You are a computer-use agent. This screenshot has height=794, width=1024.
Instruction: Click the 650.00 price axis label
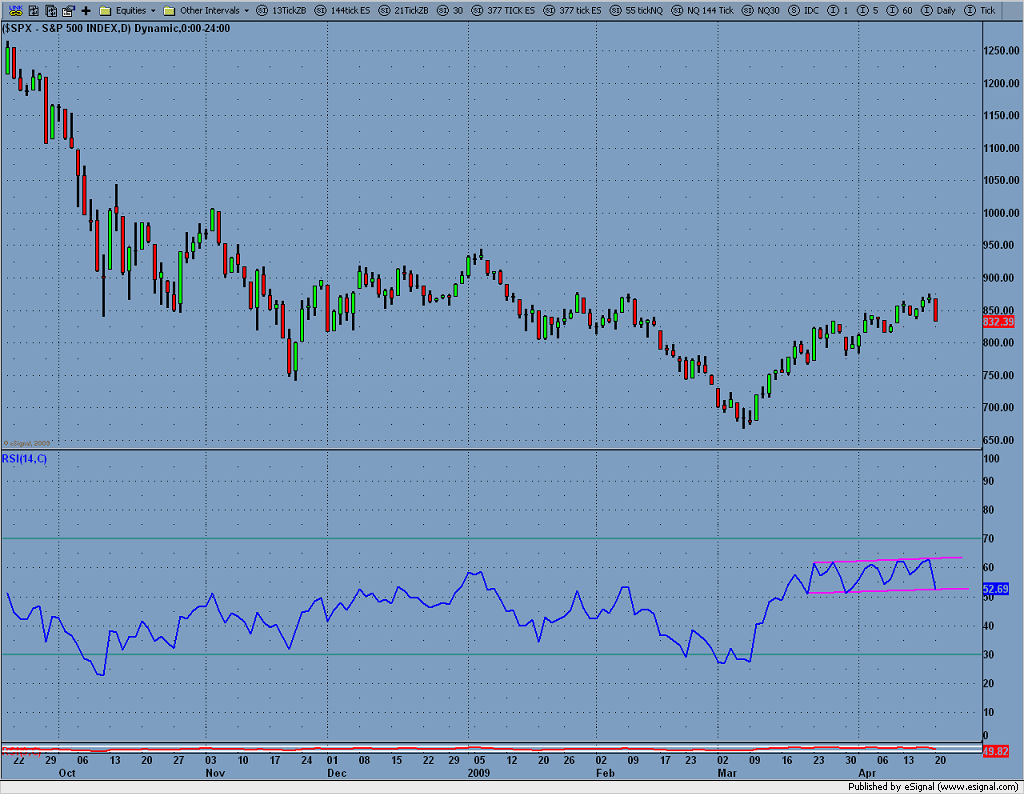pos(1001,440)
